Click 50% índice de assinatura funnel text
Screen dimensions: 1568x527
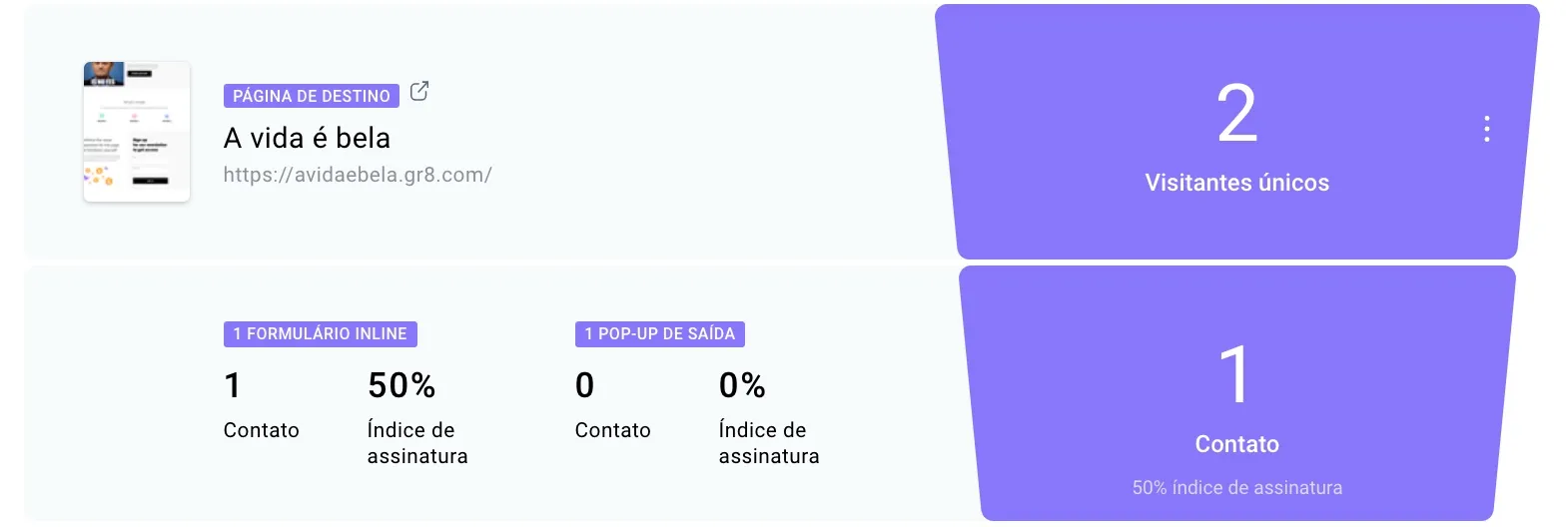(1236, 487)
